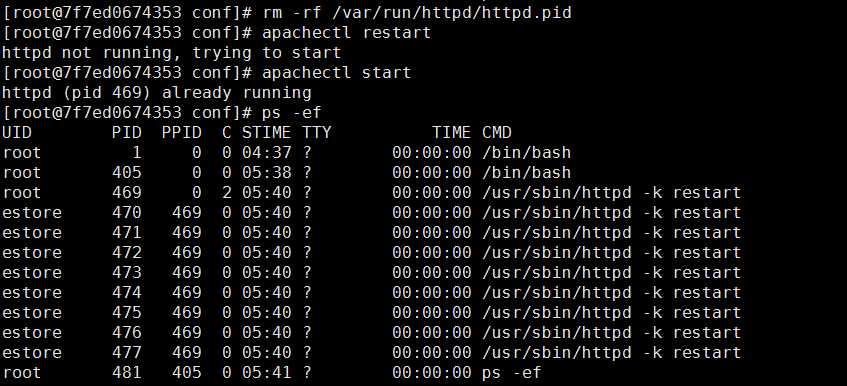Click the /bin/bash entry for PID 405
The width and height of the screenshot is (847, 386).
point(527,173)
